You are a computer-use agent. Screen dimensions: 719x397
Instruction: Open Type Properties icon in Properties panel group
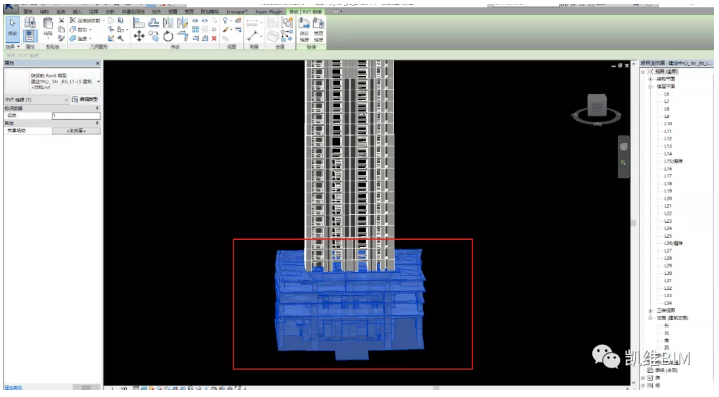(x=30, y=22)
